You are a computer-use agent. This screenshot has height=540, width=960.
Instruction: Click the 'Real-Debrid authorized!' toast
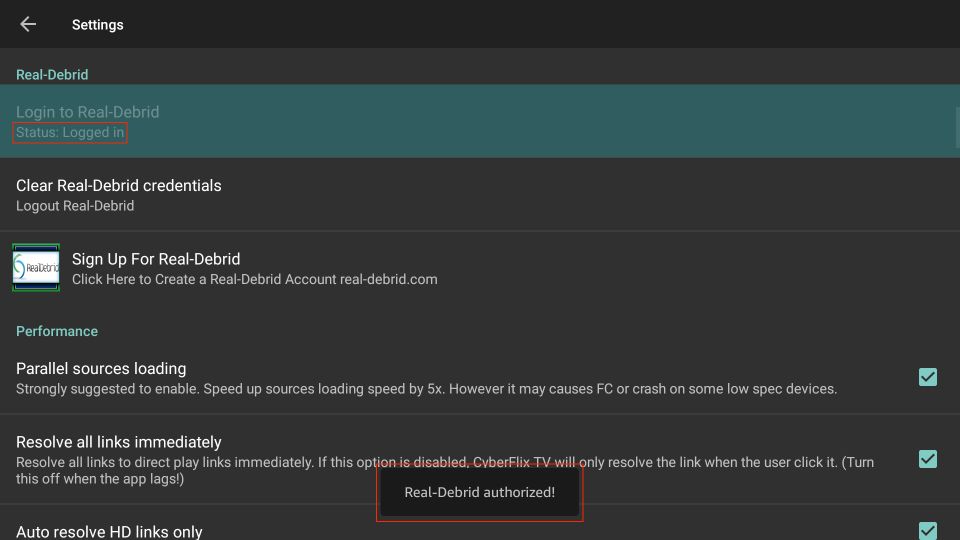coord(479,492)
